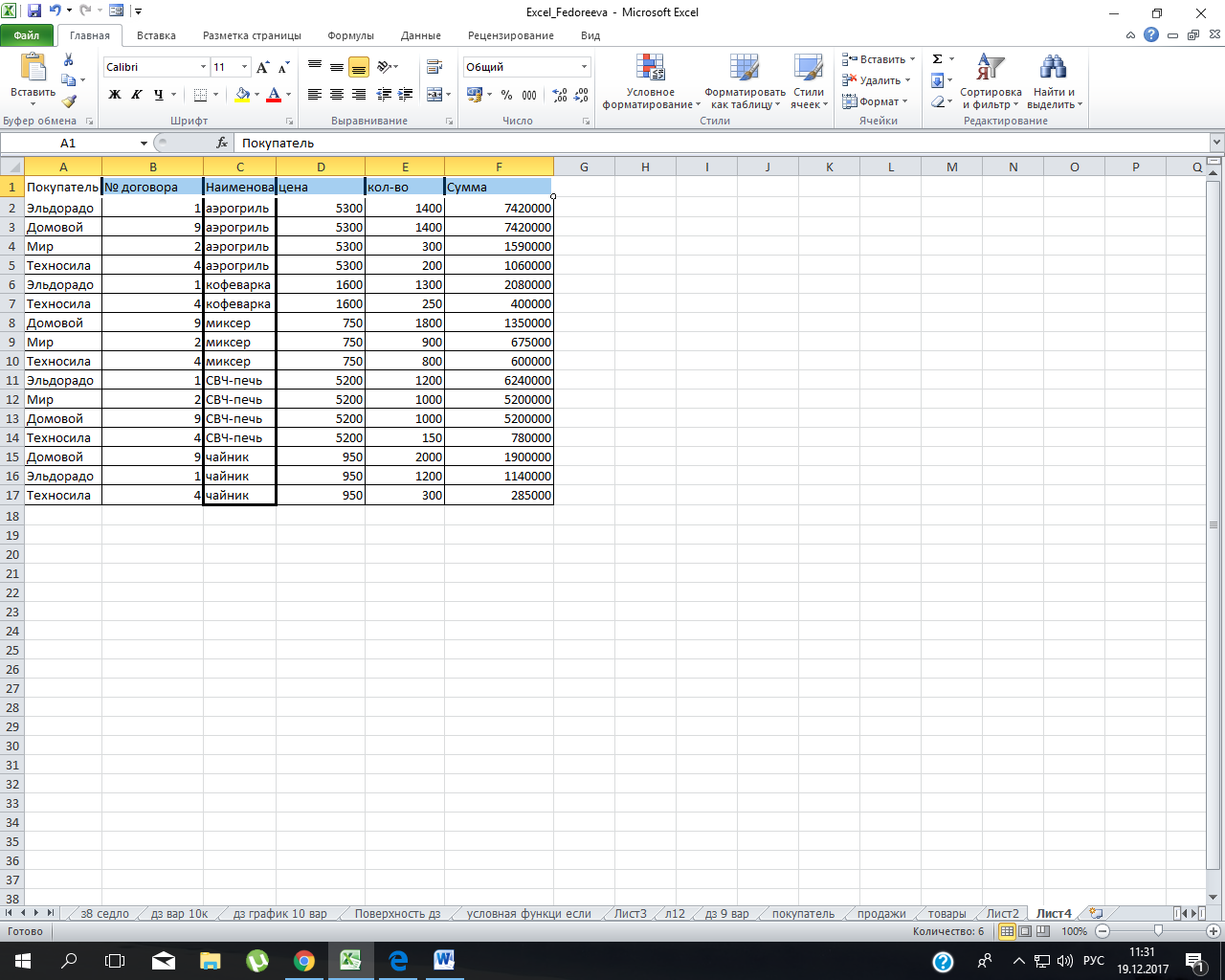Click the Paste (Вставить) clipboard icon
This screenshot has height=980, width=1225.
33,69
